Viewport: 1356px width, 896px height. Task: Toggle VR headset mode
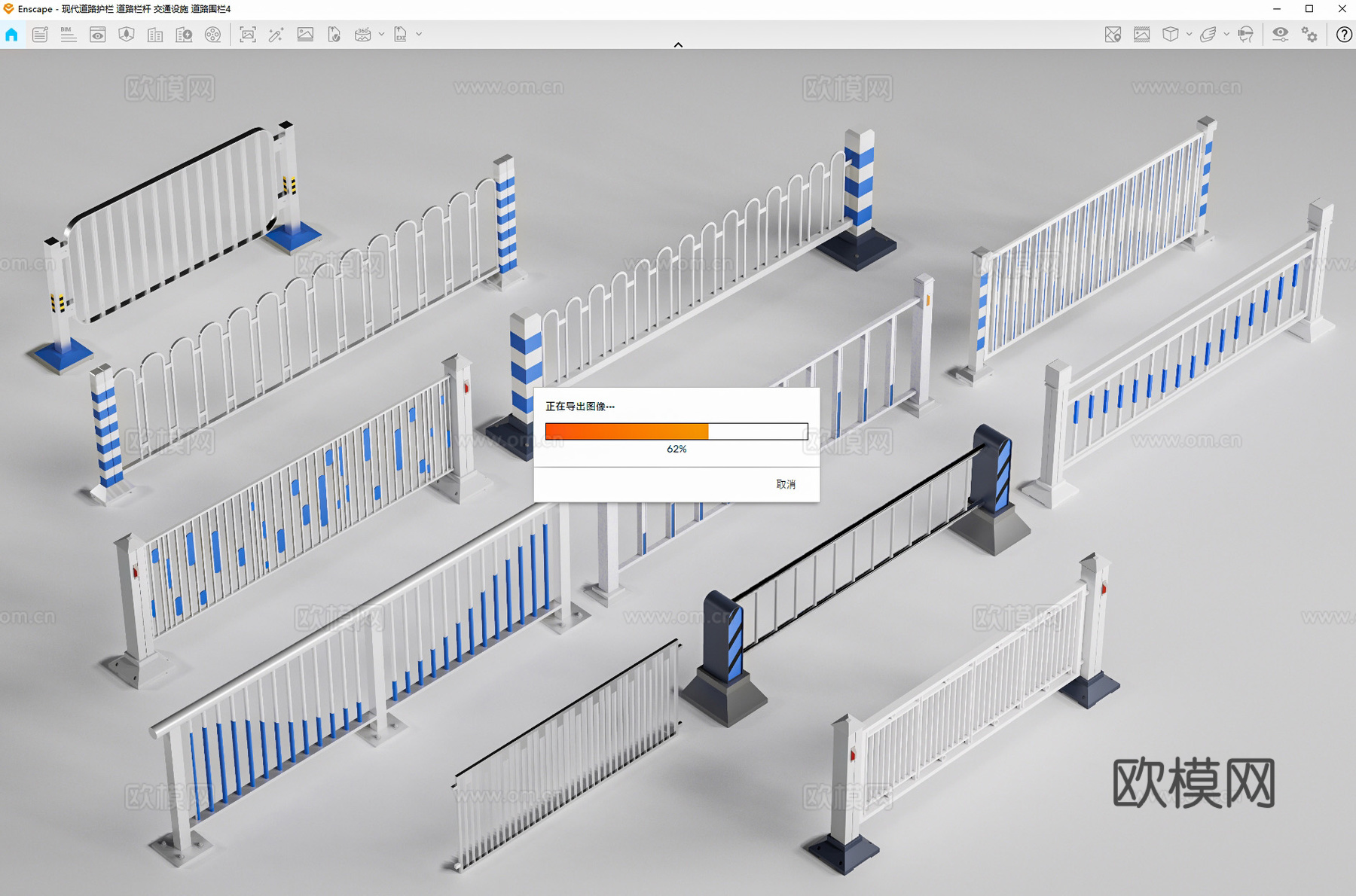click(1246, 35)
